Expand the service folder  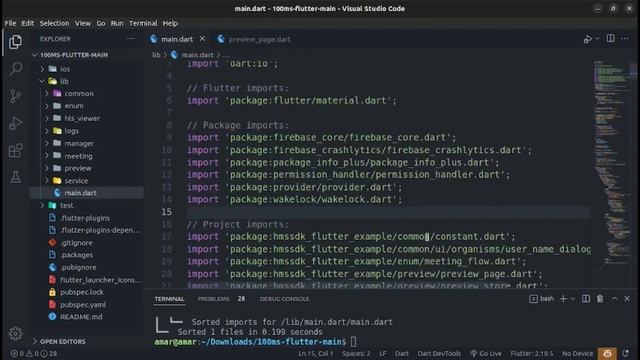tap(76, 180)
